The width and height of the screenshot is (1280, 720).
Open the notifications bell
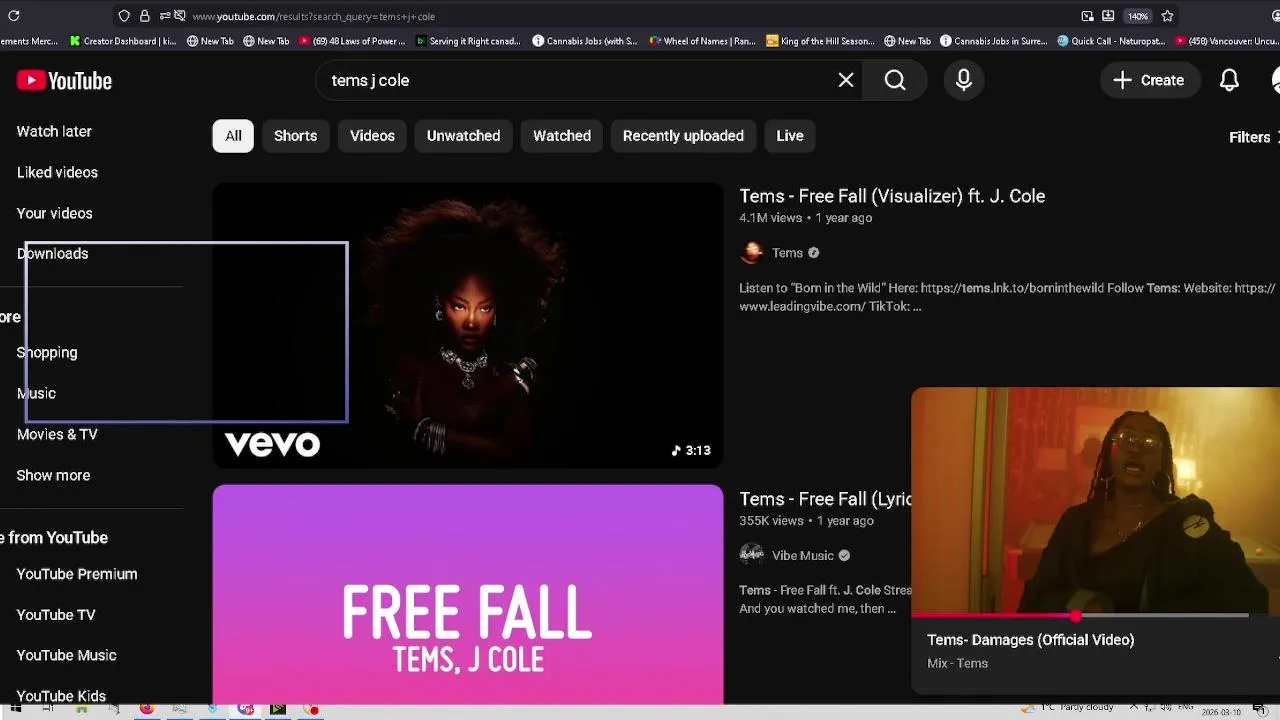click(x=1230, y=80)
